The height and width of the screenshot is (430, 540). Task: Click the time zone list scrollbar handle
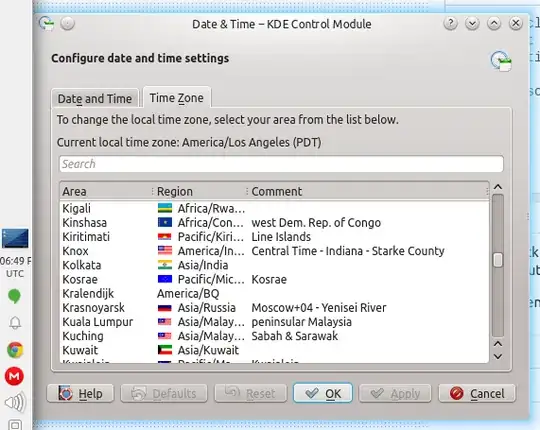[498, 260]
